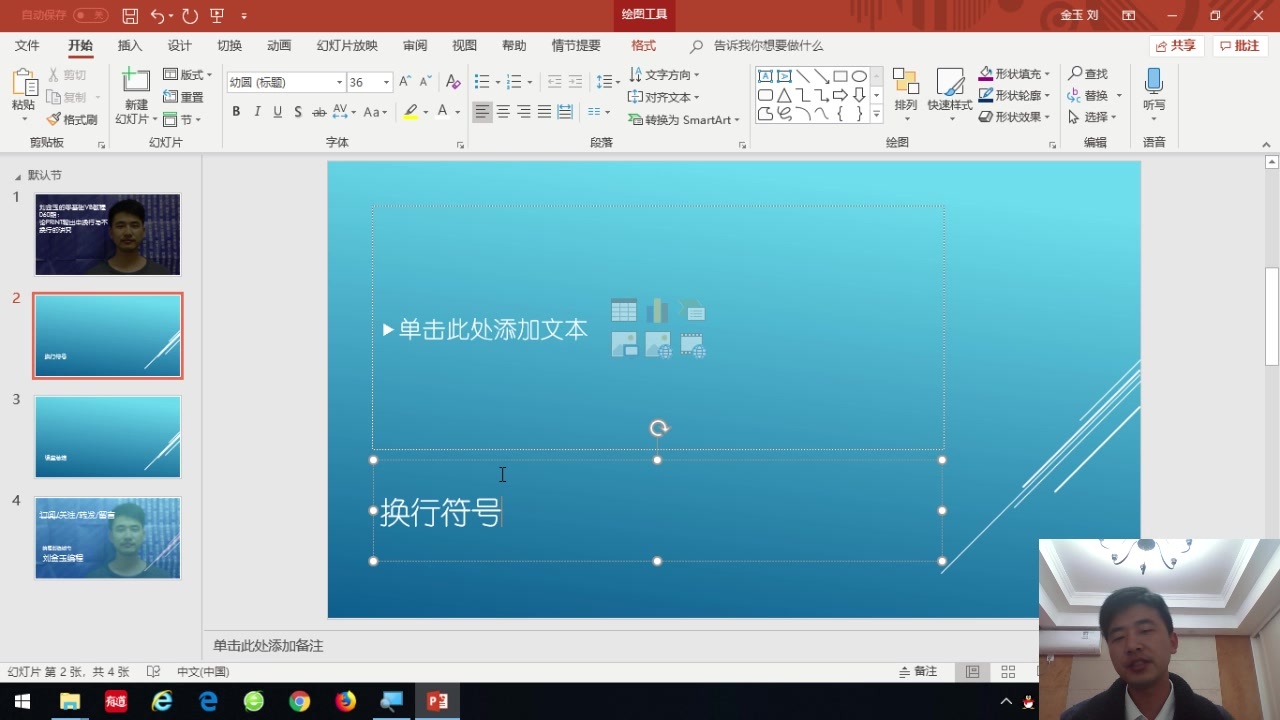The height and width of the screenshot is (720, 1280).
Task: Set center text alignment
Action: coord(503,112)
